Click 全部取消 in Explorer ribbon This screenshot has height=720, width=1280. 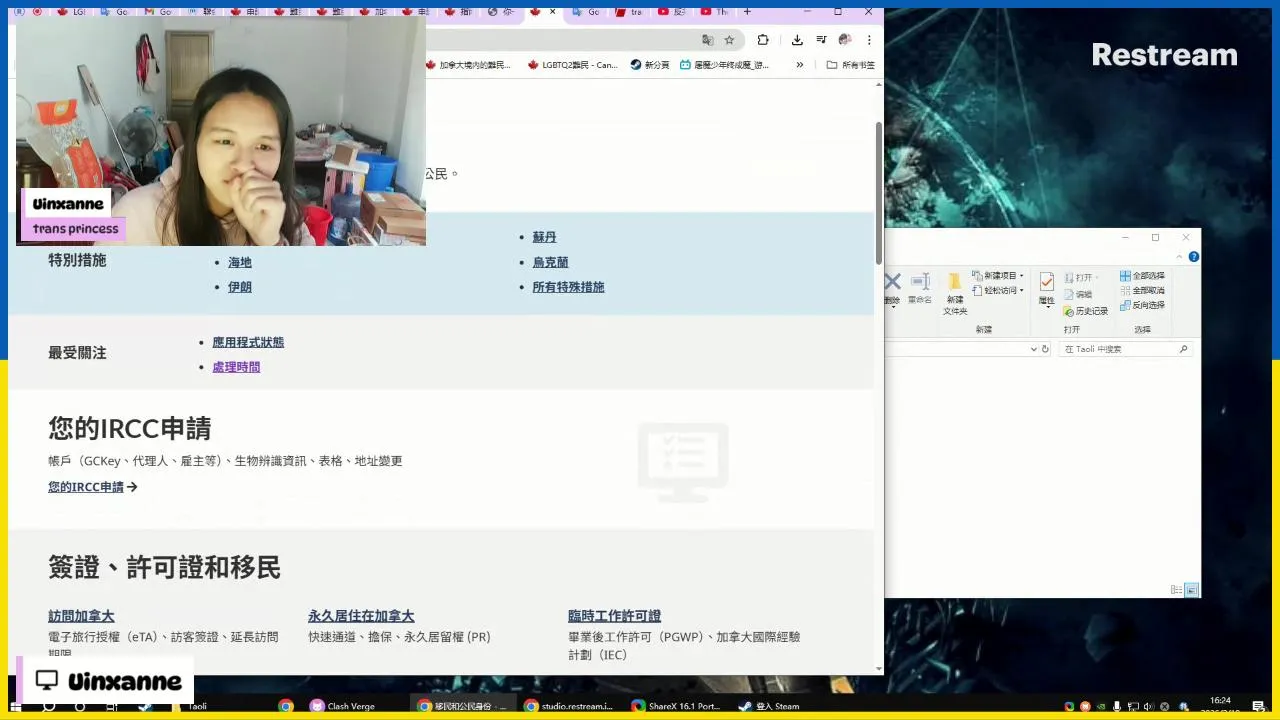coord(1143,290)
